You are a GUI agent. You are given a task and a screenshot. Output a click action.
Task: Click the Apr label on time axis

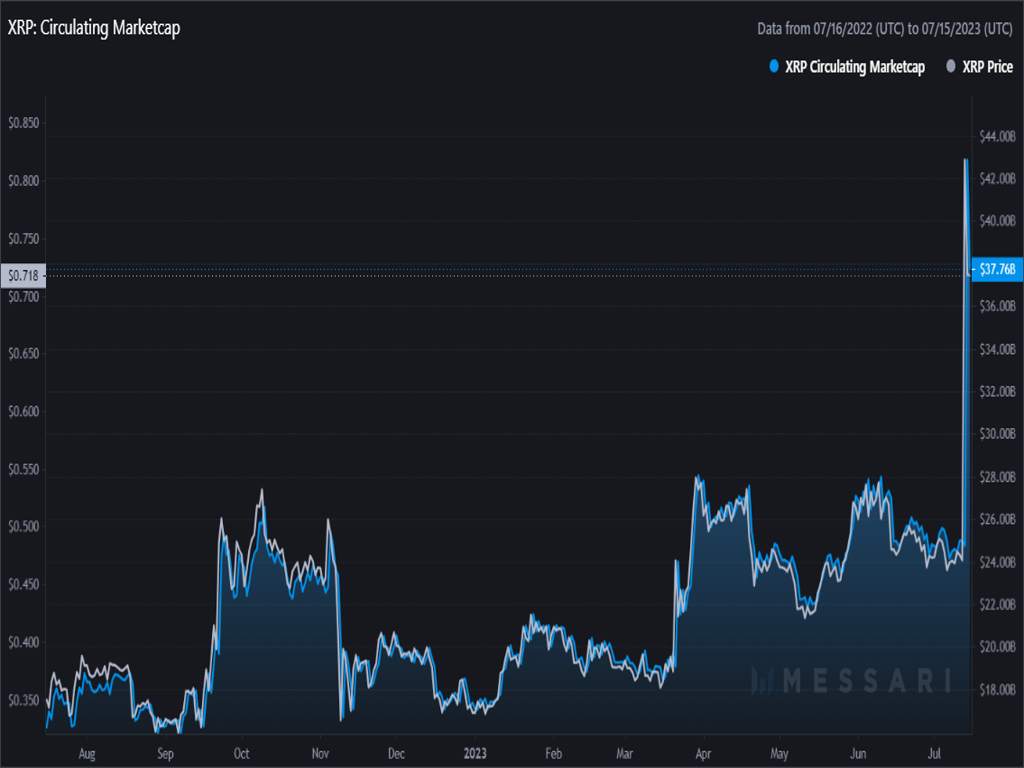703,753
